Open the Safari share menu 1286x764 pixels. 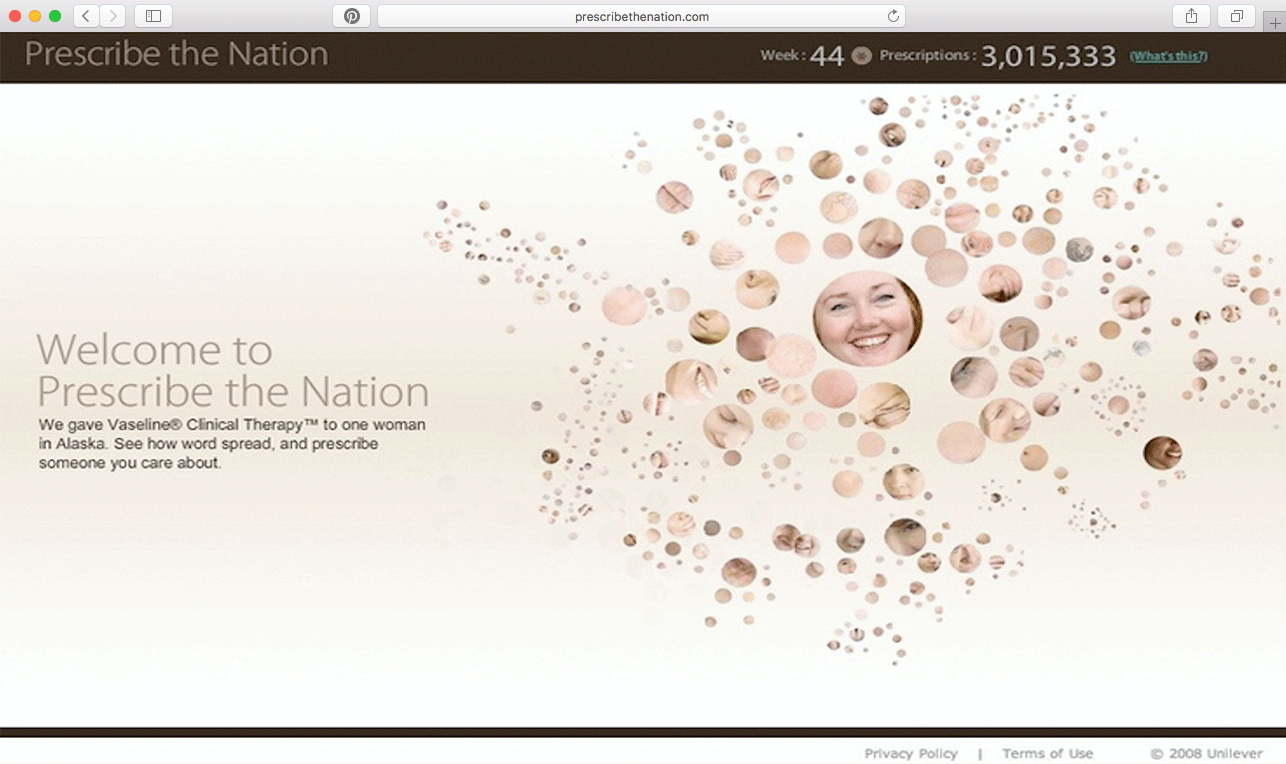click(1191, 16)
